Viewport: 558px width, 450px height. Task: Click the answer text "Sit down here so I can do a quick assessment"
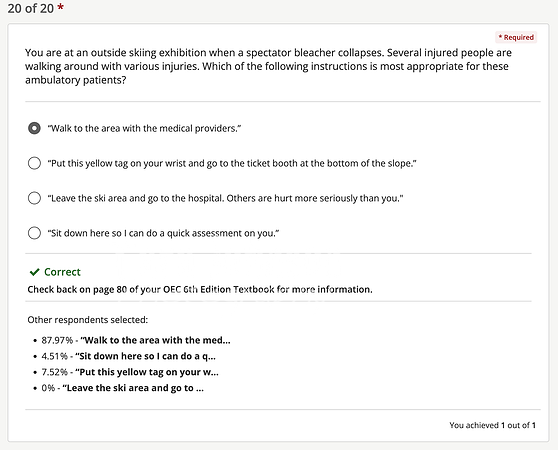(163, 233)
